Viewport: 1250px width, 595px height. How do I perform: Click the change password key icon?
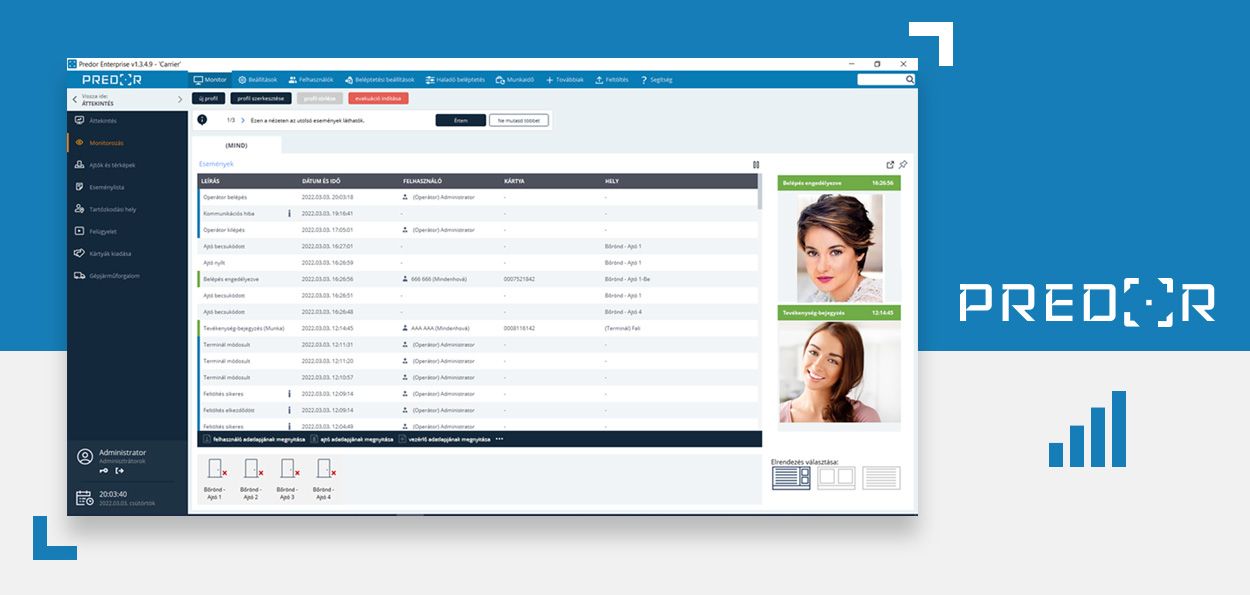point(104,470)
